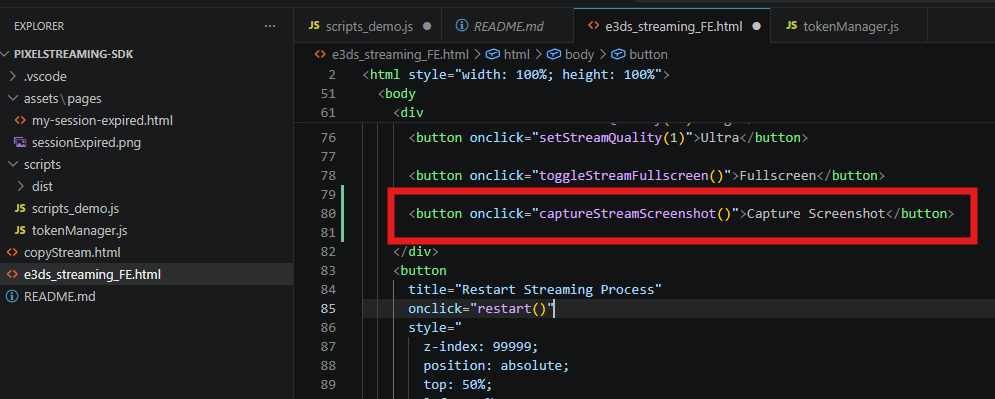
Task: Click line number 76 in the gutter
Action: coord(328,138)
